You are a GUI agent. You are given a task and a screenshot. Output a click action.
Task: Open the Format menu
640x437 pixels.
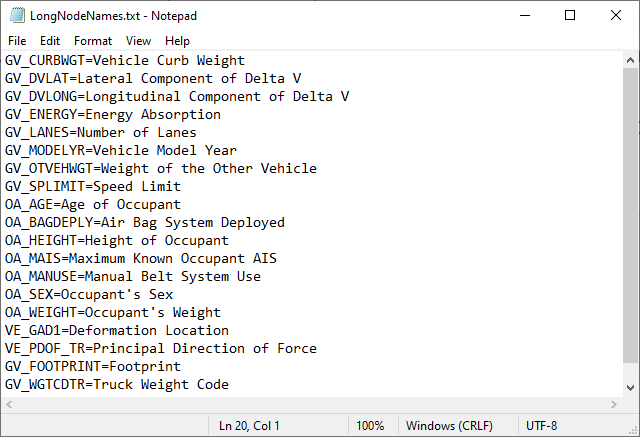(x=93, y=41)
